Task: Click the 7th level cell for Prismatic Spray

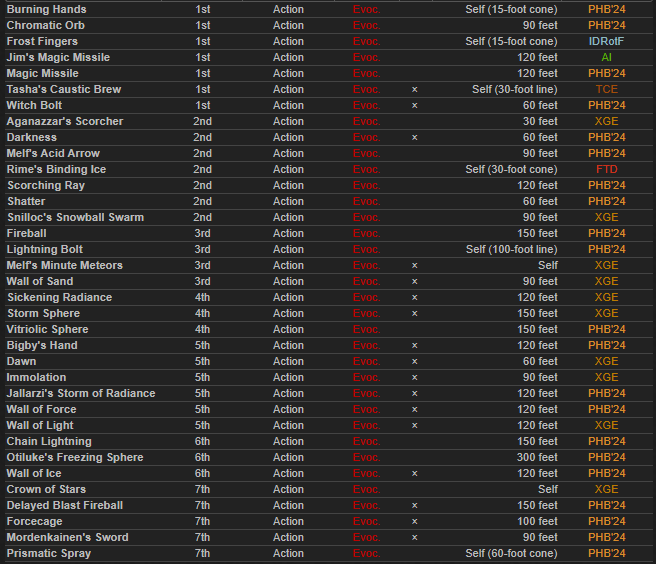Action: (x=202, y=554)
